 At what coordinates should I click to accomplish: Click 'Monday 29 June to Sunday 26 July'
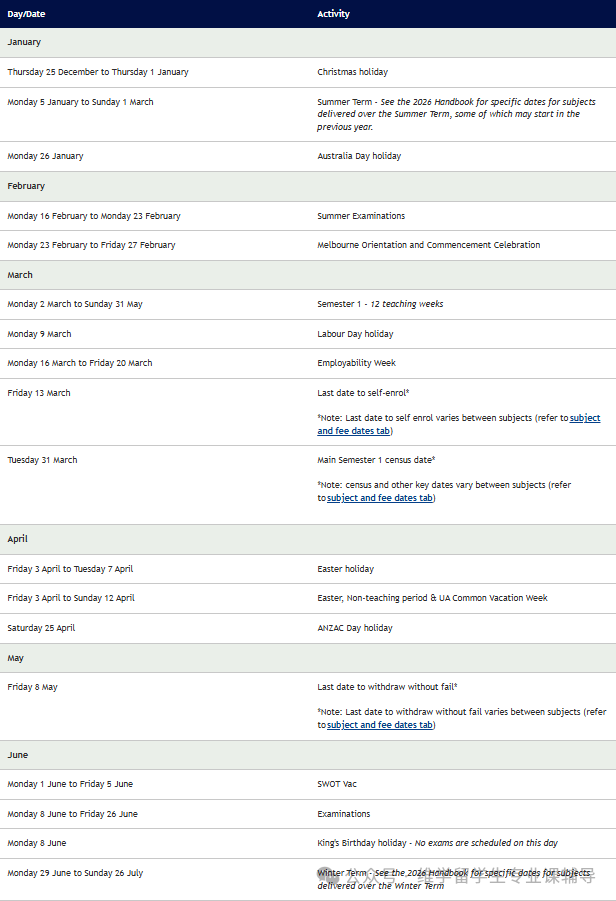point(75,873)
